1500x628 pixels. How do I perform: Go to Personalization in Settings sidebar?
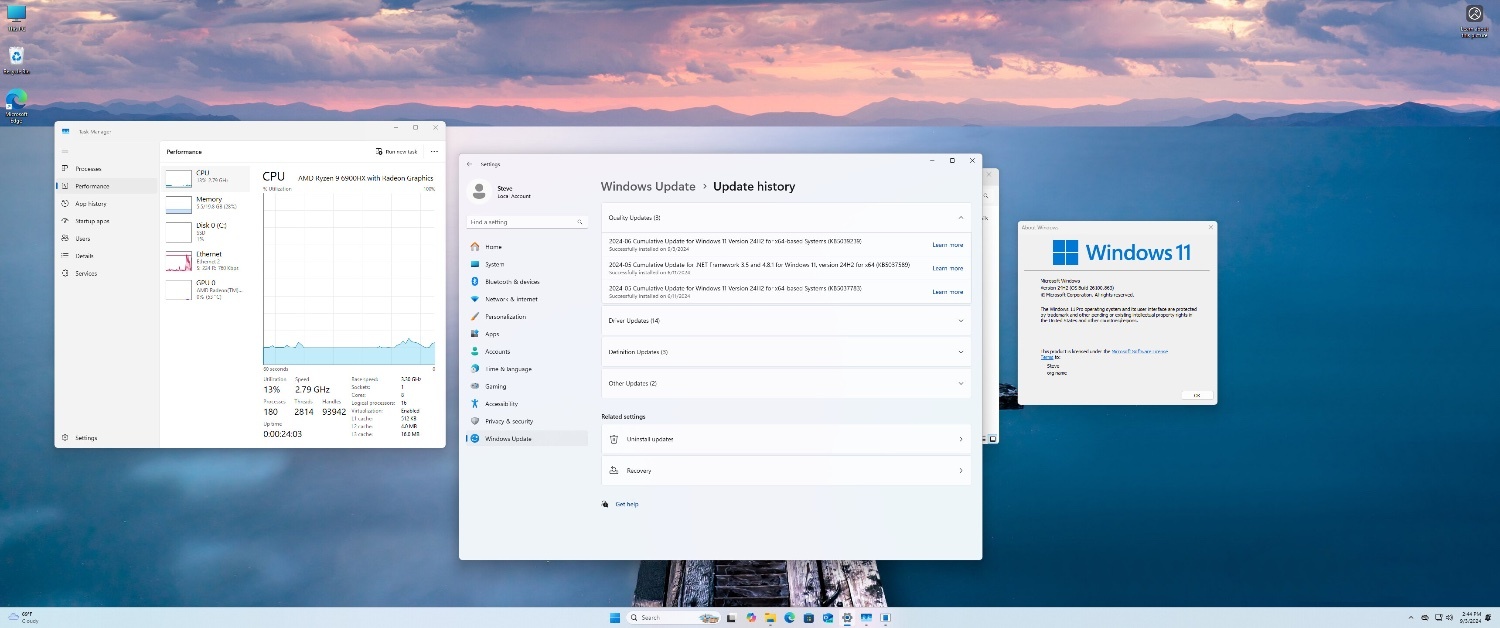click(505, 317)
